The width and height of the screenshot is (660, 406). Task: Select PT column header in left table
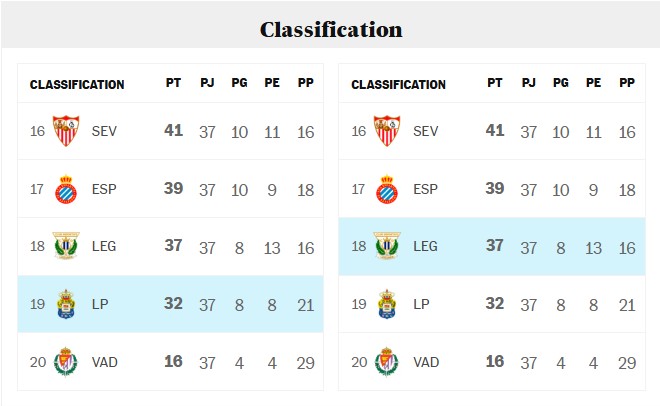click(x=173, y=82)
